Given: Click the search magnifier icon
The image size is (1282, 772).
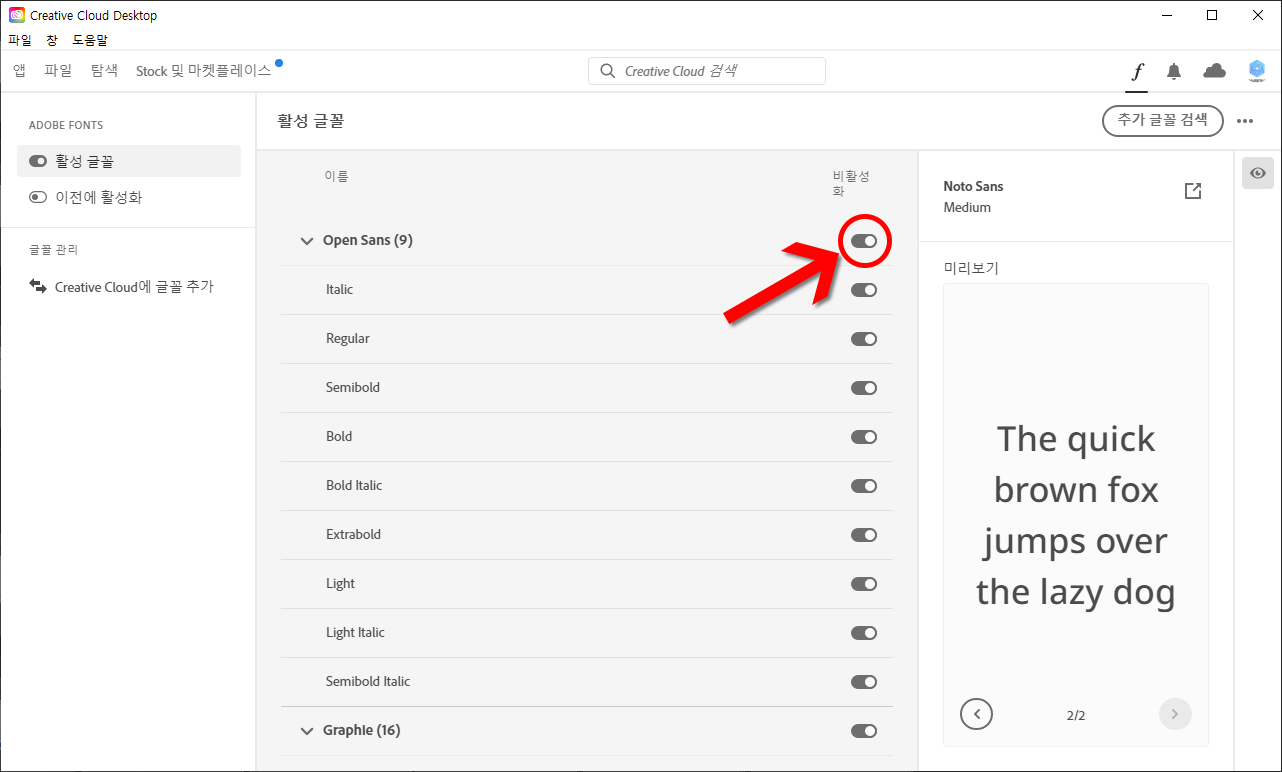Looking at the screenshot, I should (607, 71).
